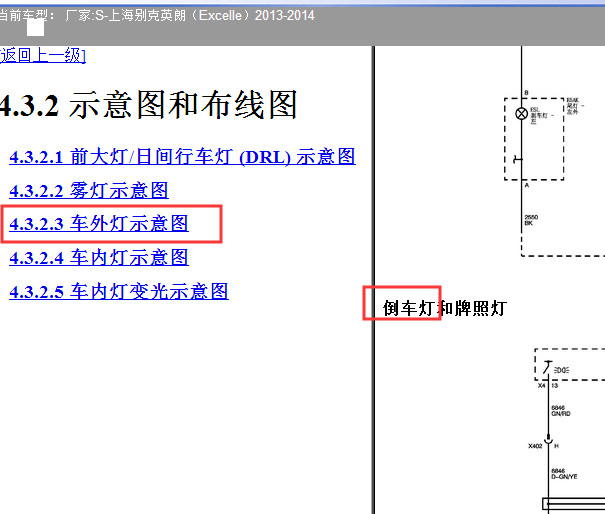Click the 4.3.2 示意图和布线图 heading
605x514 pixels.
[148, 105]
